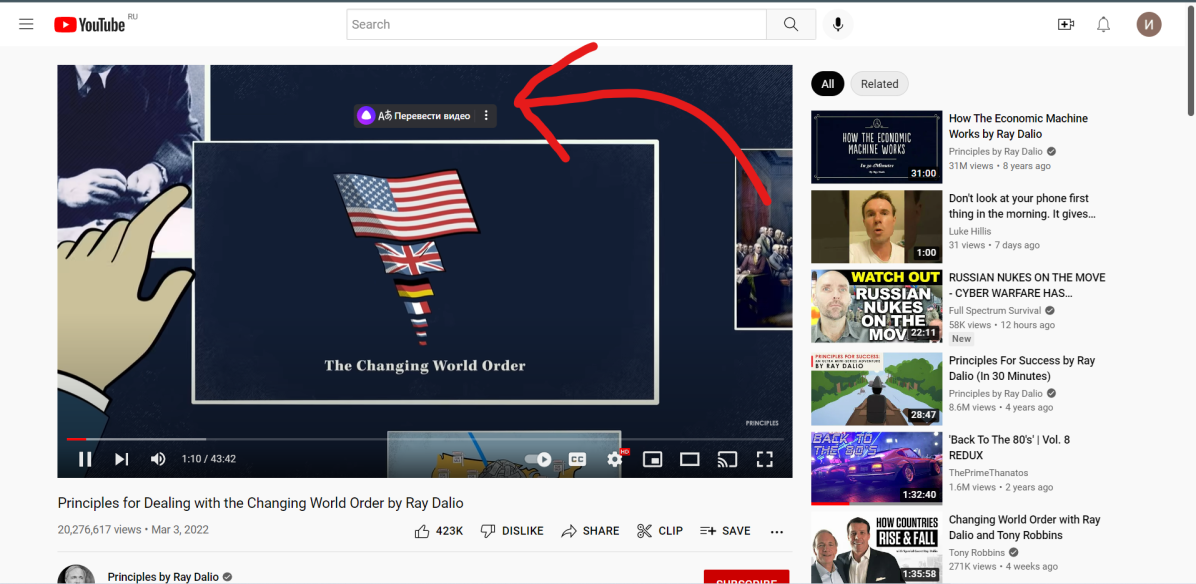Open video settings gear
Screen dimensions: 1196x584
tap(615, 459)
